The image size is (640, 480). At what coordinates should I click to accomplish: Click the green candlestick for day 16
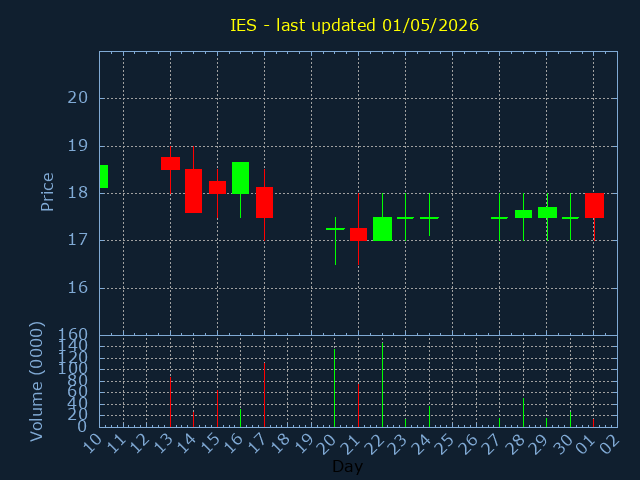tap(240, 178)
